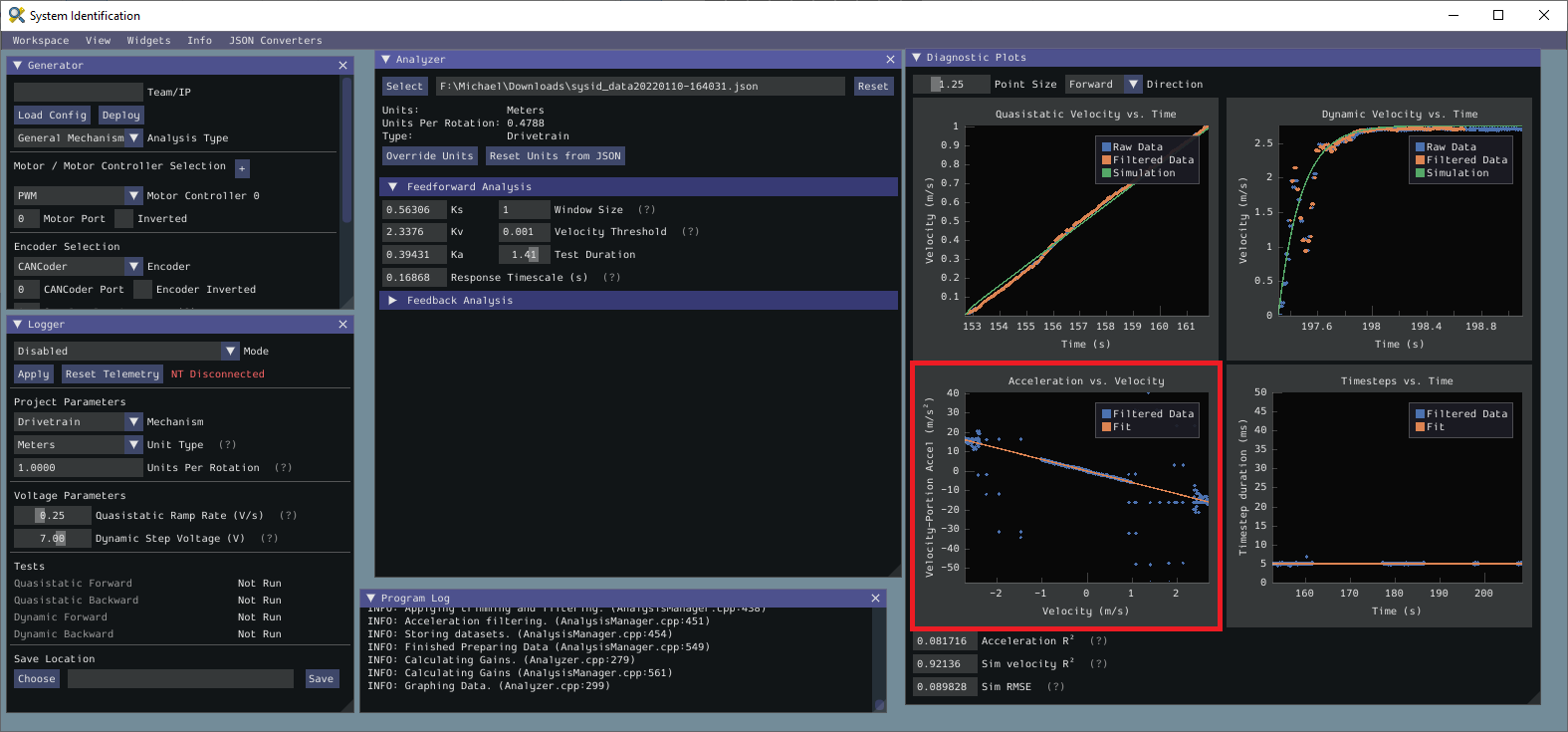This screenshot has width=1568, height=732.
Task: Click the Ka value field
Action: tap(414, 255)
